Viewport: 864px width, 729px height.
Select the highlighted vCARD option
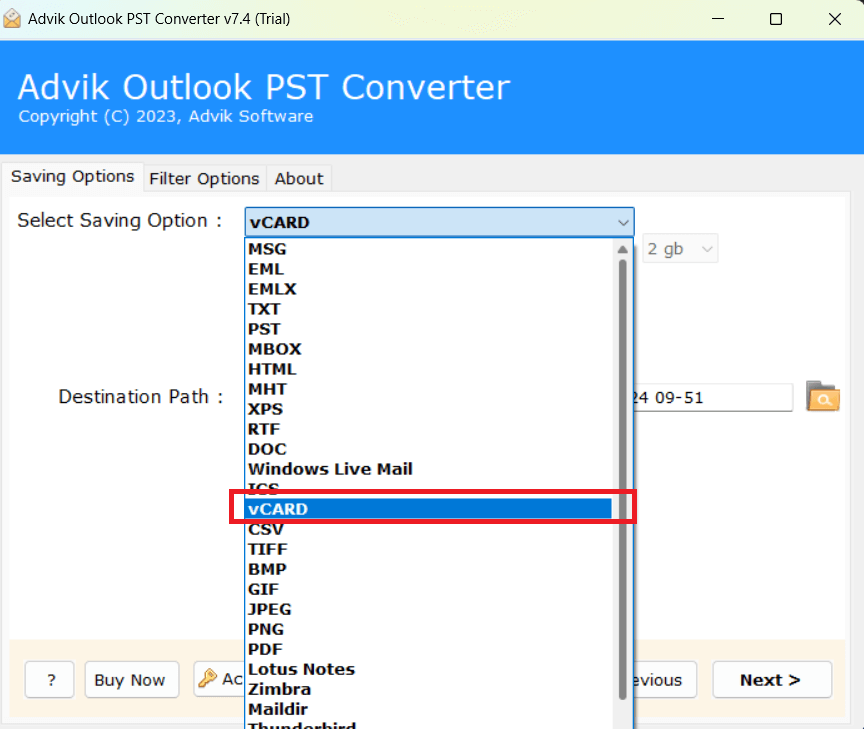[x=429, y=509]
